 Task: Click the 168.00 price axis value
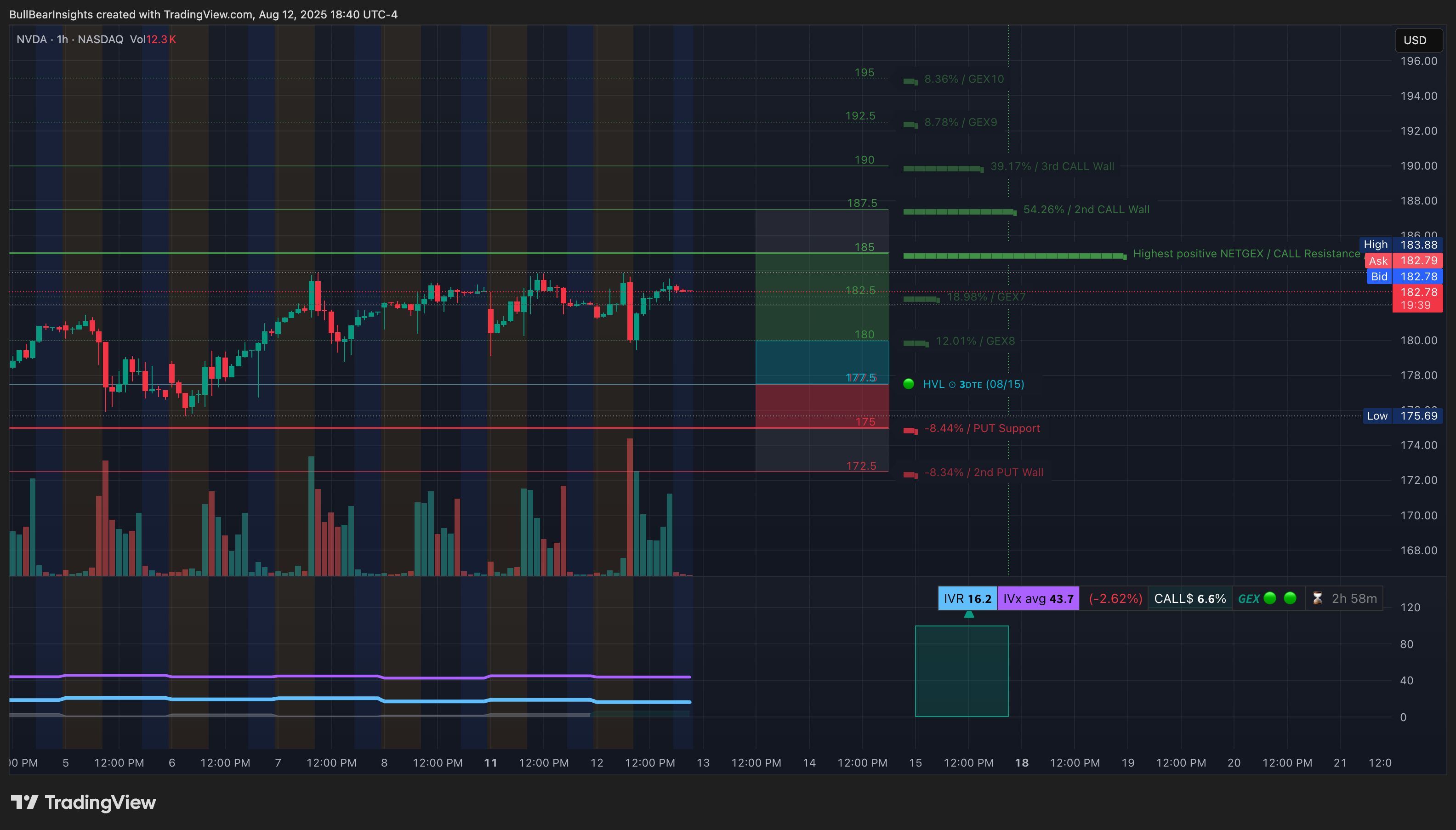tap(1419, 550)
